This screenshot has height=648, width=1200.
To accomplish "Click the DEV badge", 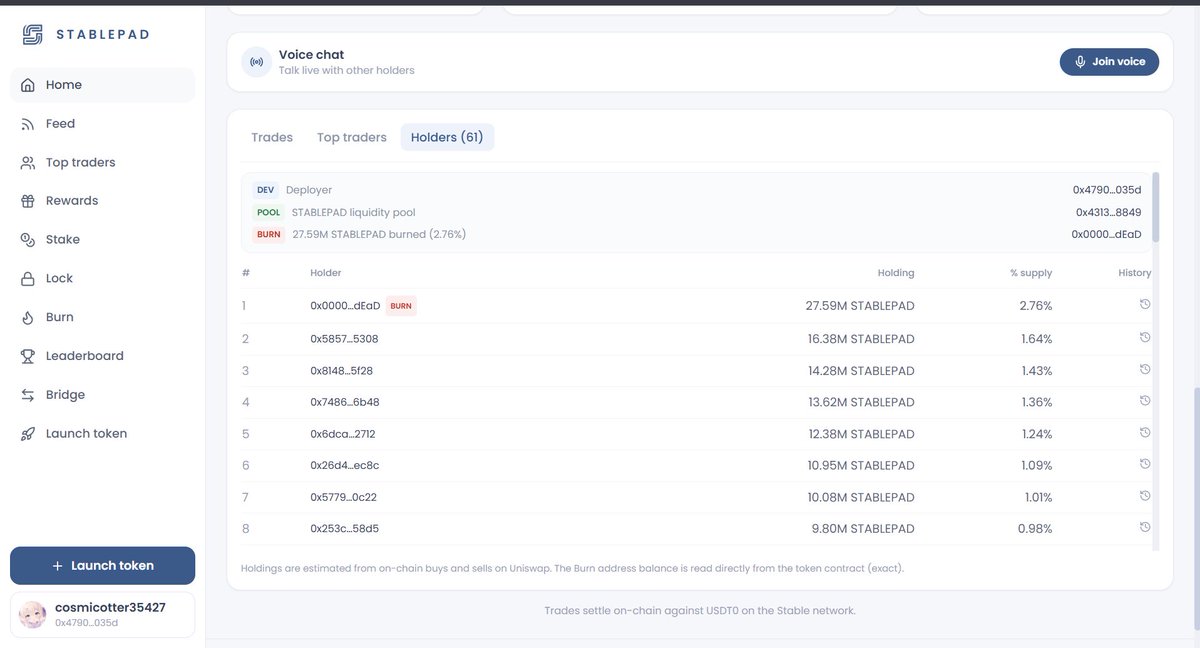I will (x=266, y=190).
